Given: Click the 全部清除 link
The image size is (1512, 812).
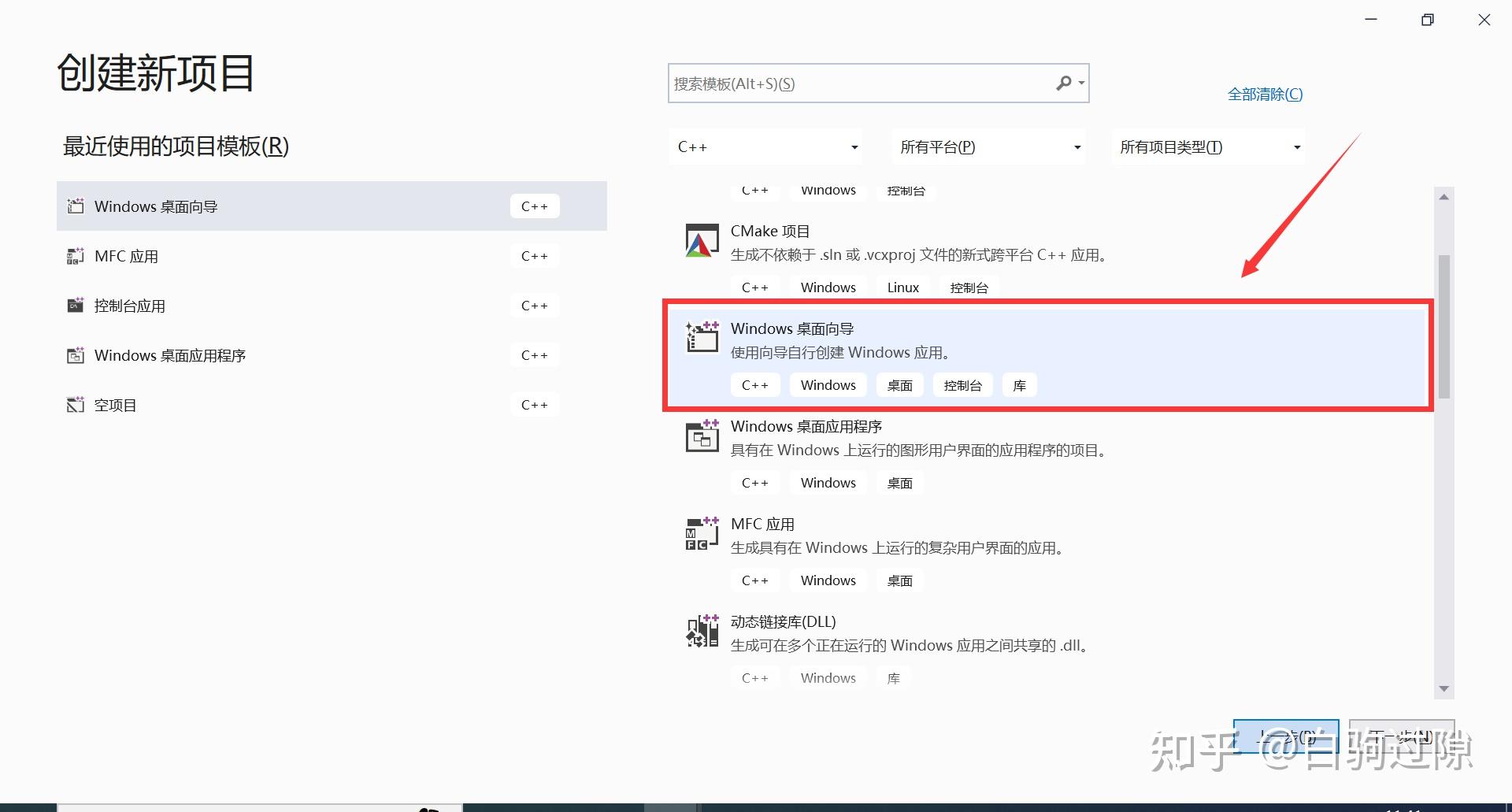Looking at the screenshot, I should point(1265,95).
